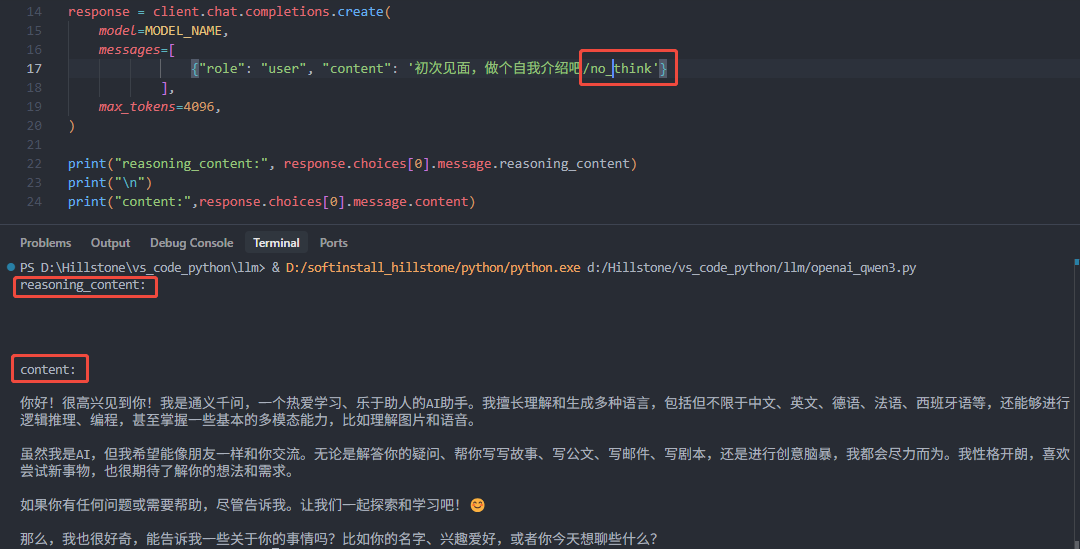
Task: Click 'model=MODEL_NAME' in the code
Action: (163, 31)
